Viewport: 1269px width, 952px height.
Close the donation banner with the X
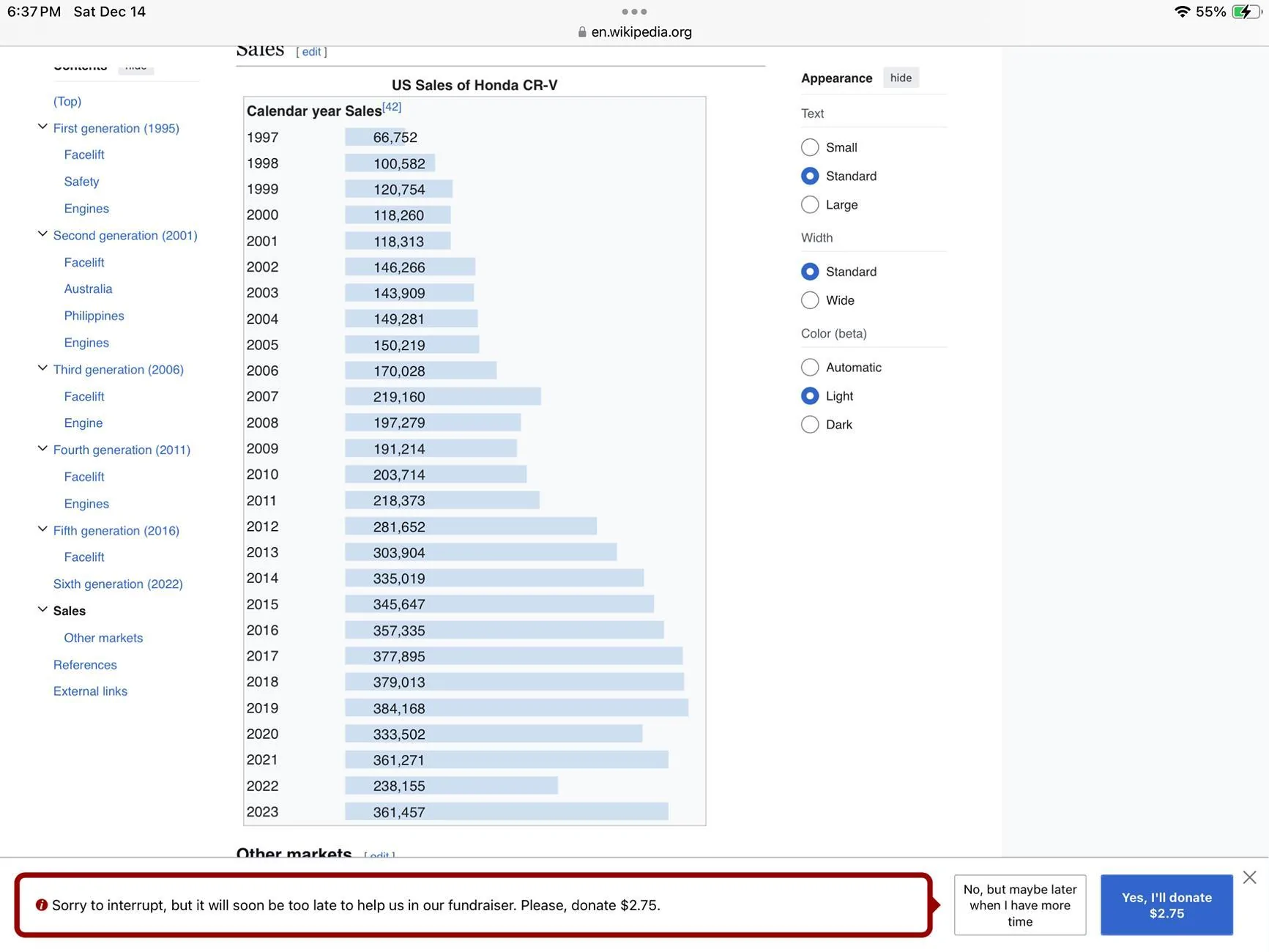(x=1249, y=877)
